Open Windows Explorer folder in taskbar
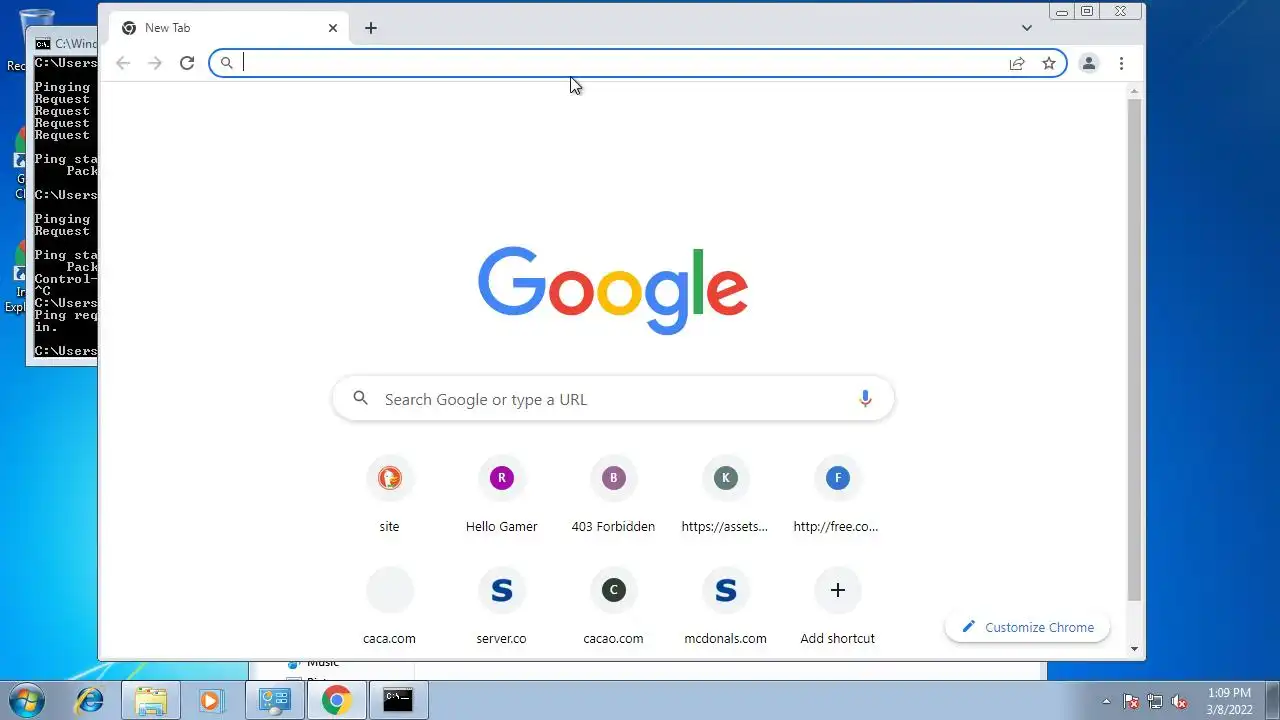 coord(151,700)
